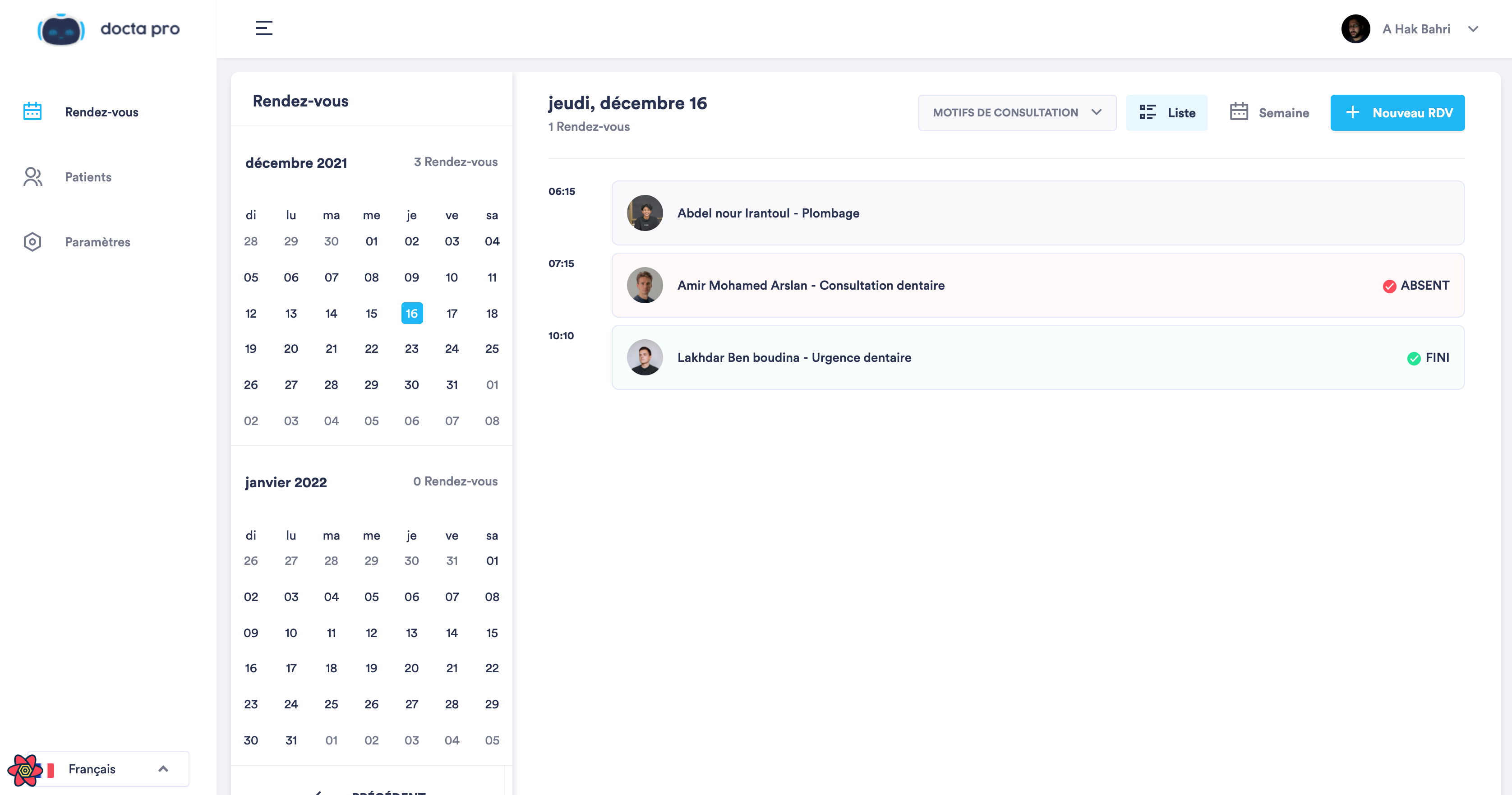Open Paramètres hexagon settings icon
1512x795 pixels.
pos(32,242)
